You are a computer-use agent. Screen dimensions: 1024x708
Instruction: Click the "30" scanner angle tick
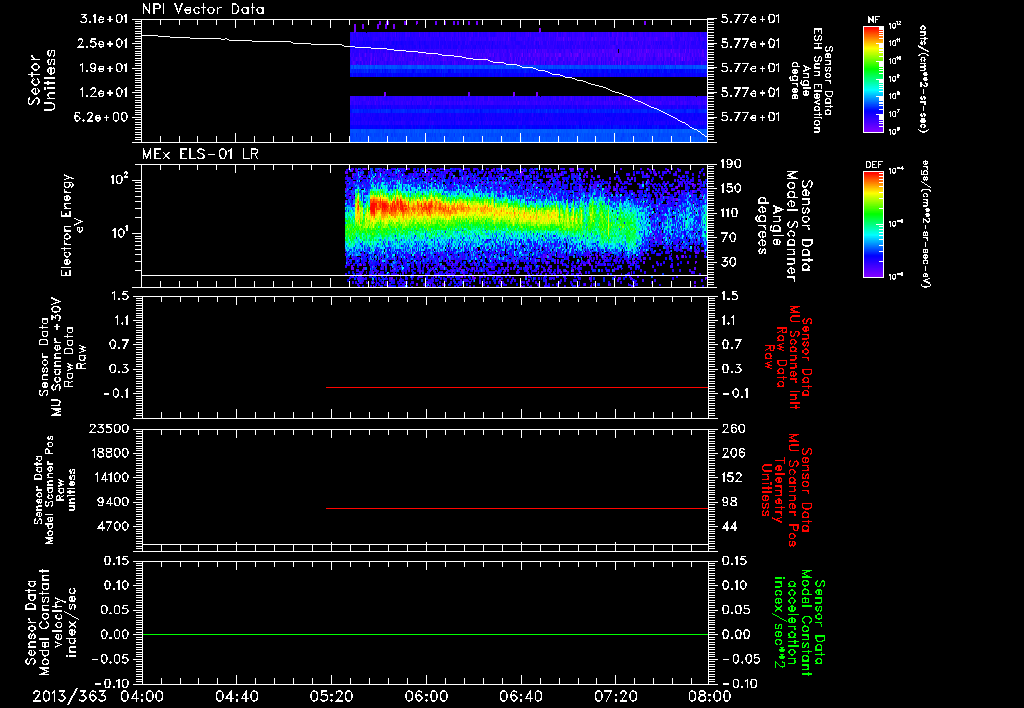729,262
